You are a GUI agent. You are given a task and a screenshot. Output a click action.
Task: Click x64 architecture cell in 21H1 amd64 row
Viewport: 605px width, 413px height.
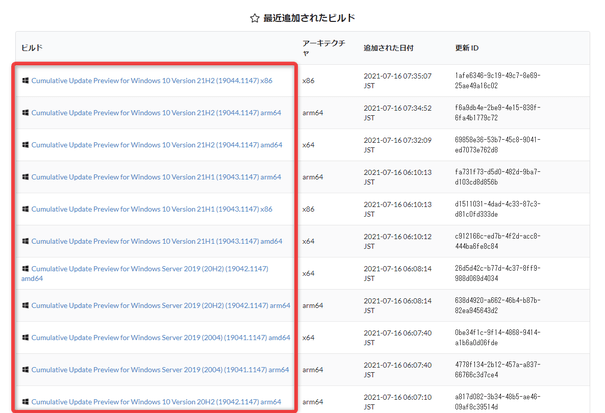(308, 241)
